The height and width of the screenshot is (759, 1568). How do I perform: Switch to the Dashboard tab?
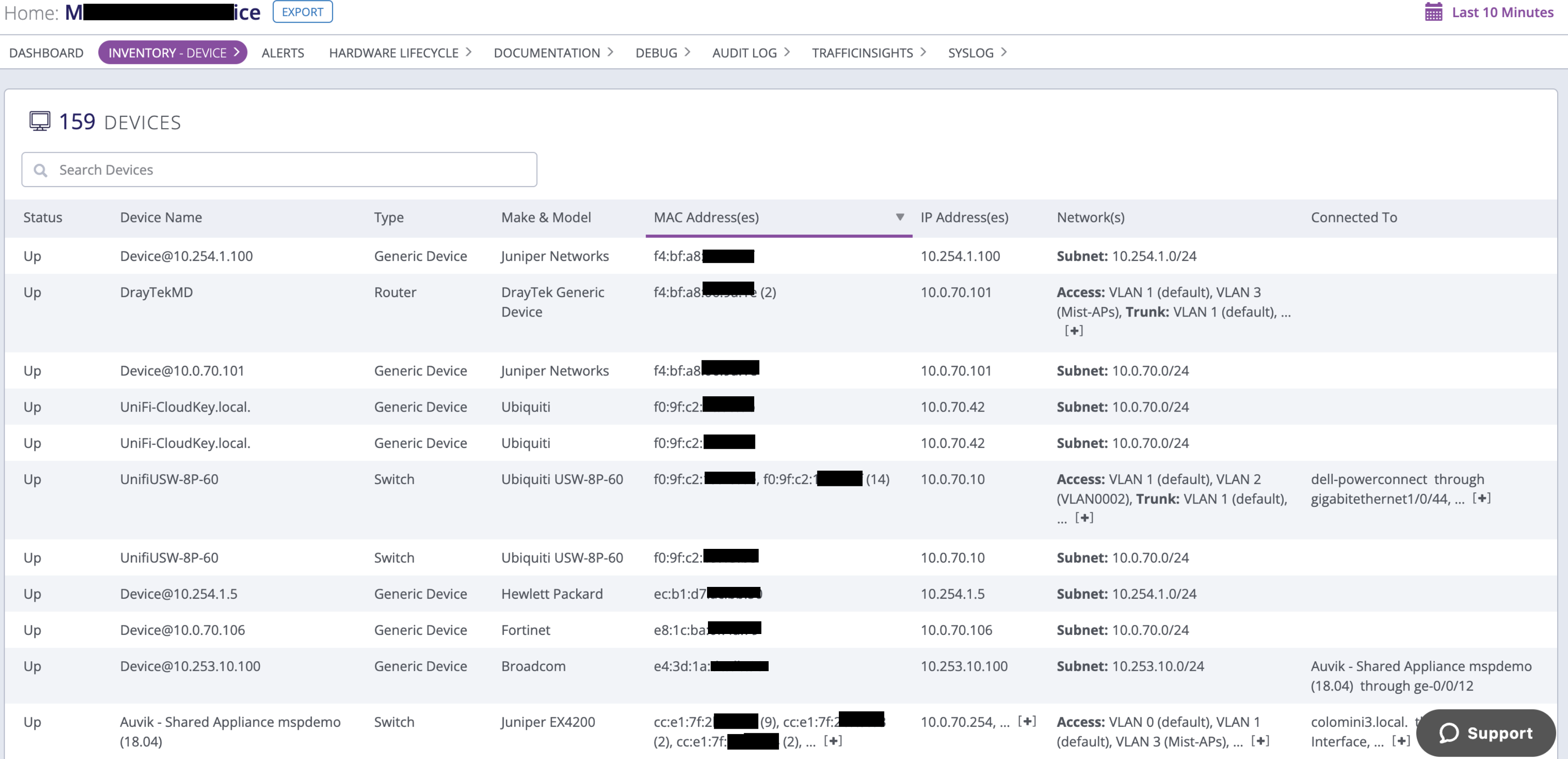tap(46, 53)
